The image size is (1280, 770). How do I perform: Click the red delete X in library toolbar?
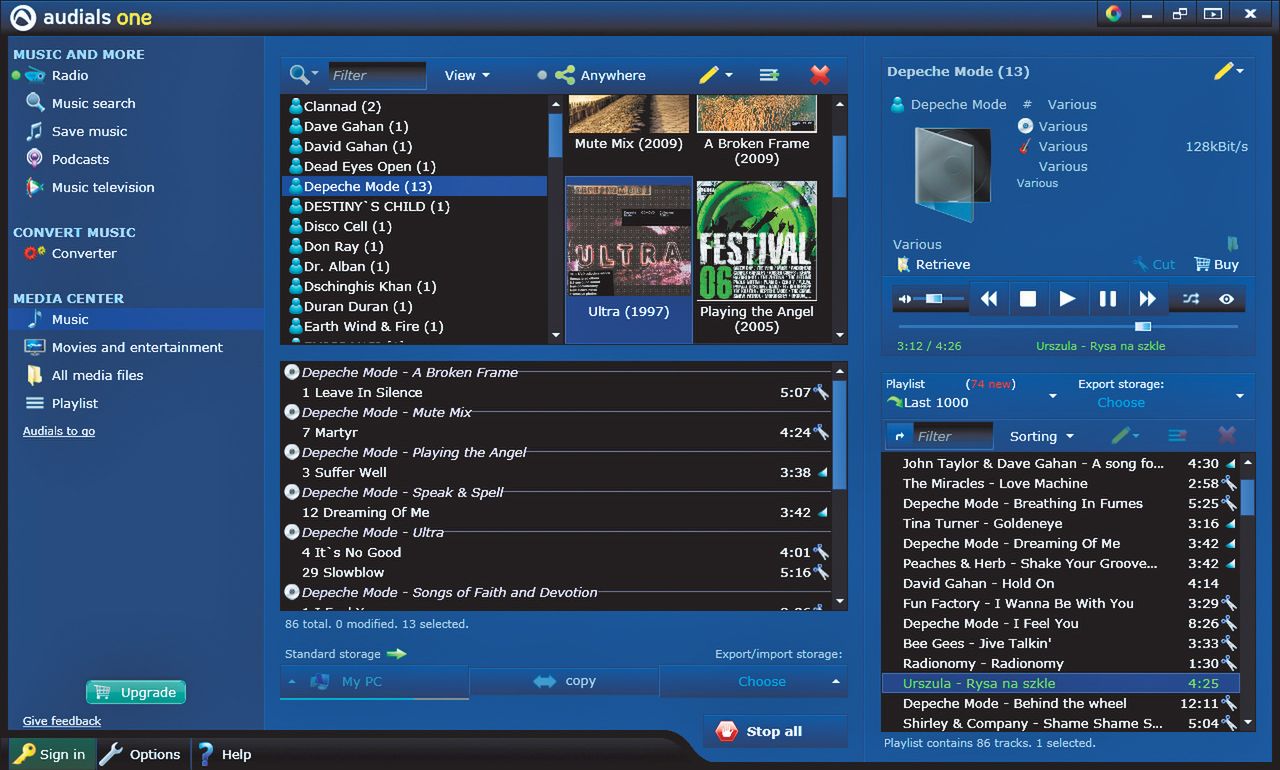click(820, 75)
